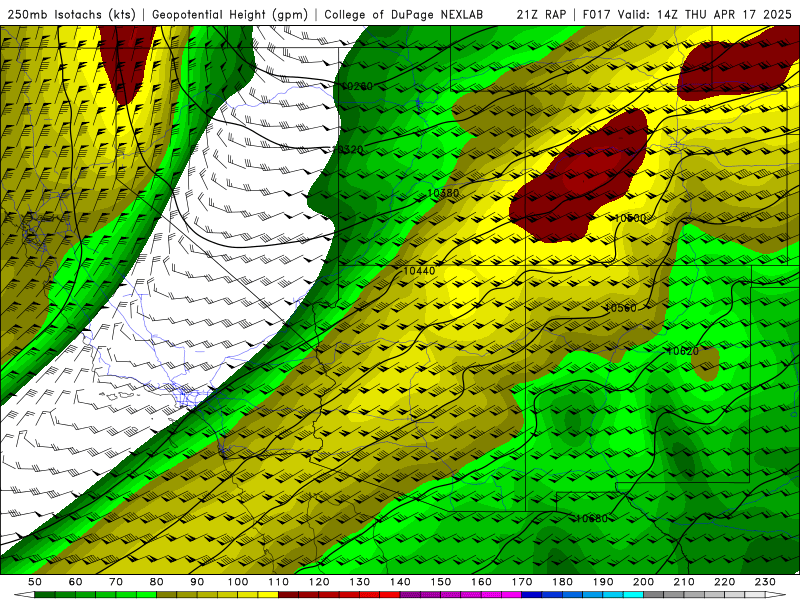800x600 pixels.
Task: Click the '250mb Isotachs (kts)' title text
Action: tap(72, 14)
